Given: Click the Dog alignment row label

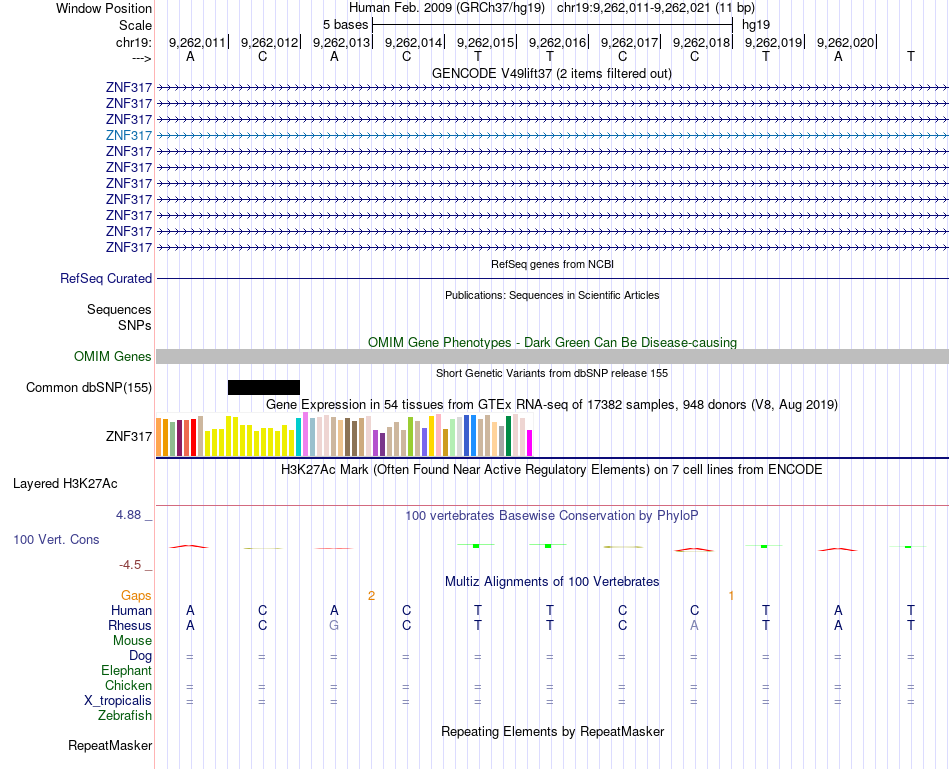Looking at the screenshot, I should (140, 656).
